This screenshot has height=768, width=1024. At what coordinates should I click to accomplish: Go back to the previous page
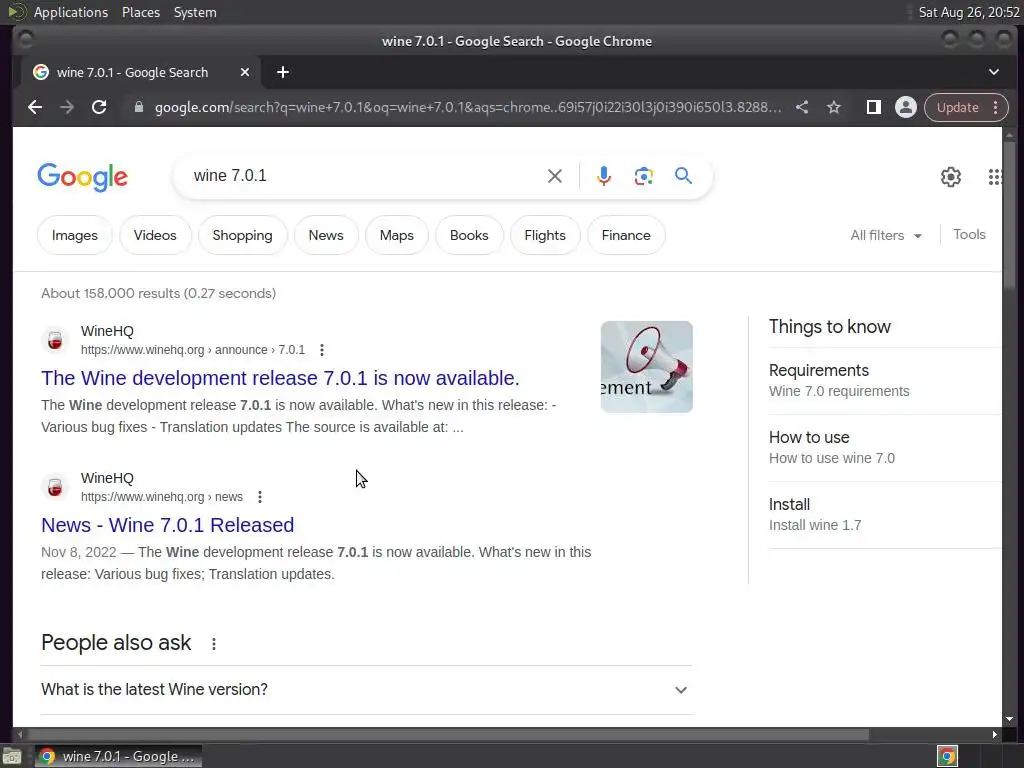35,107
